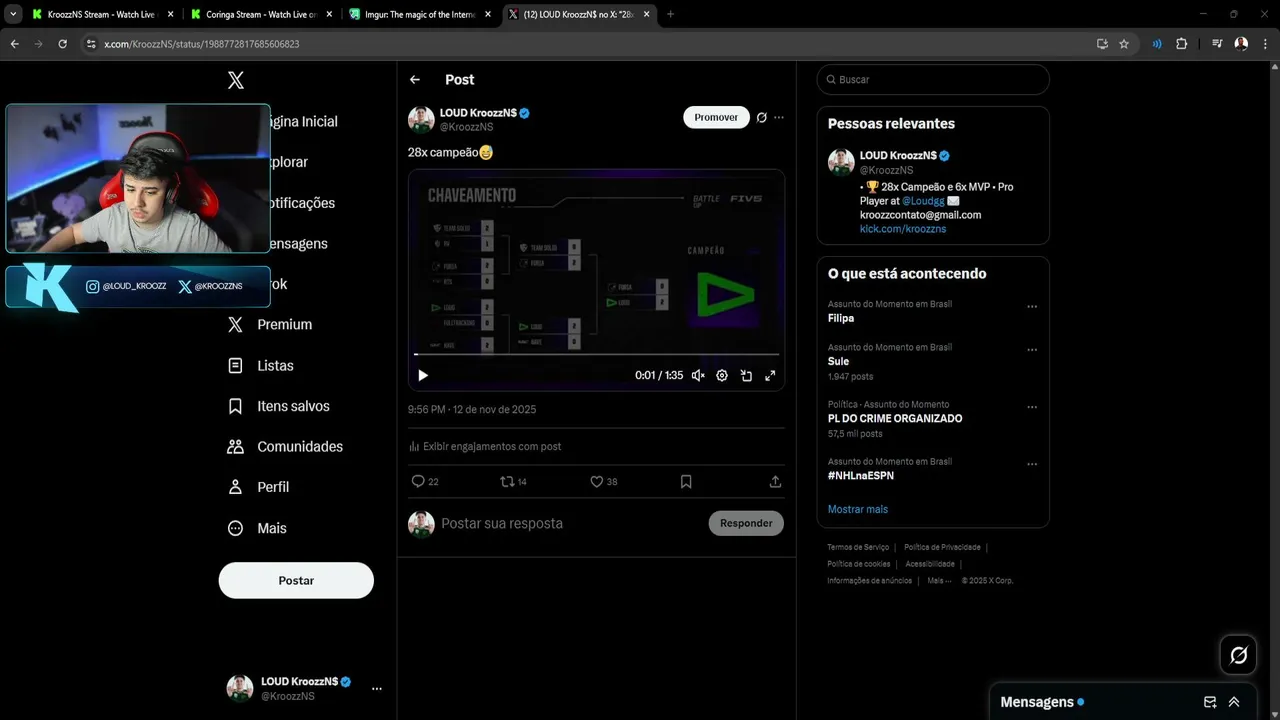Open Listas in the sidebar
The width and height of the screenshot is (1280, 720).
(261, 366)
